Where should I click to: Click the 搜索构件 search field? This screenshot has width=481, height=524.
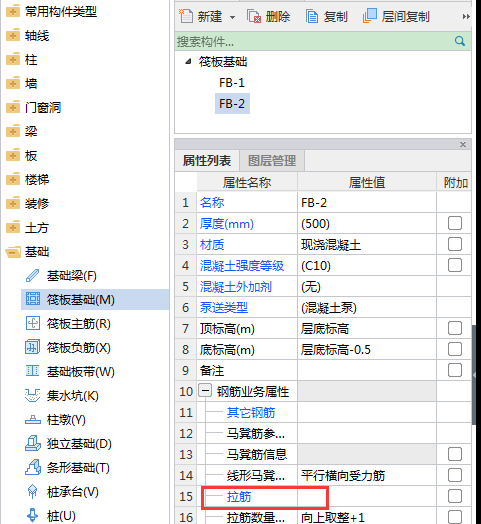[x=314, y=41]
